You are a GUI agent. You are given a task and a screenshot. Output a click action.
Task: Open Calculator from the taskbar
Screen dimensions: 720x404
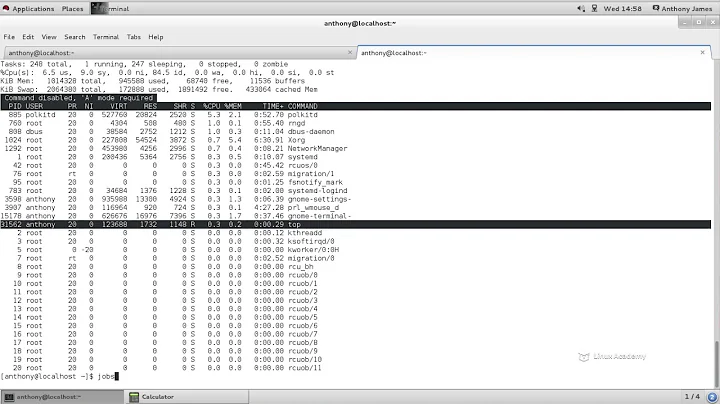pos(187,397)
